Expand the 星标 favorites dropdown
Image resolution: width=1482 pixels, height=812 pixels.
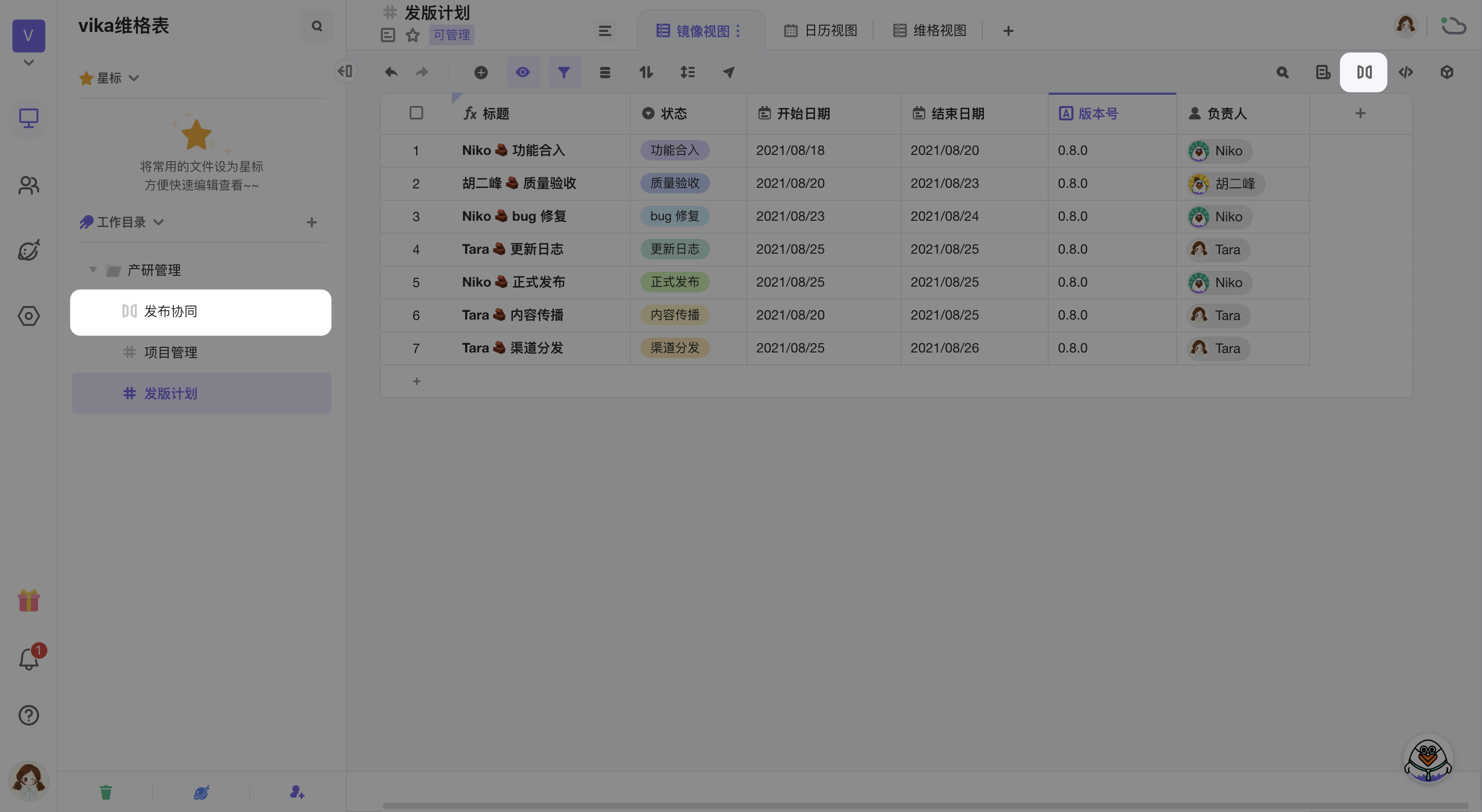point(134,78)
